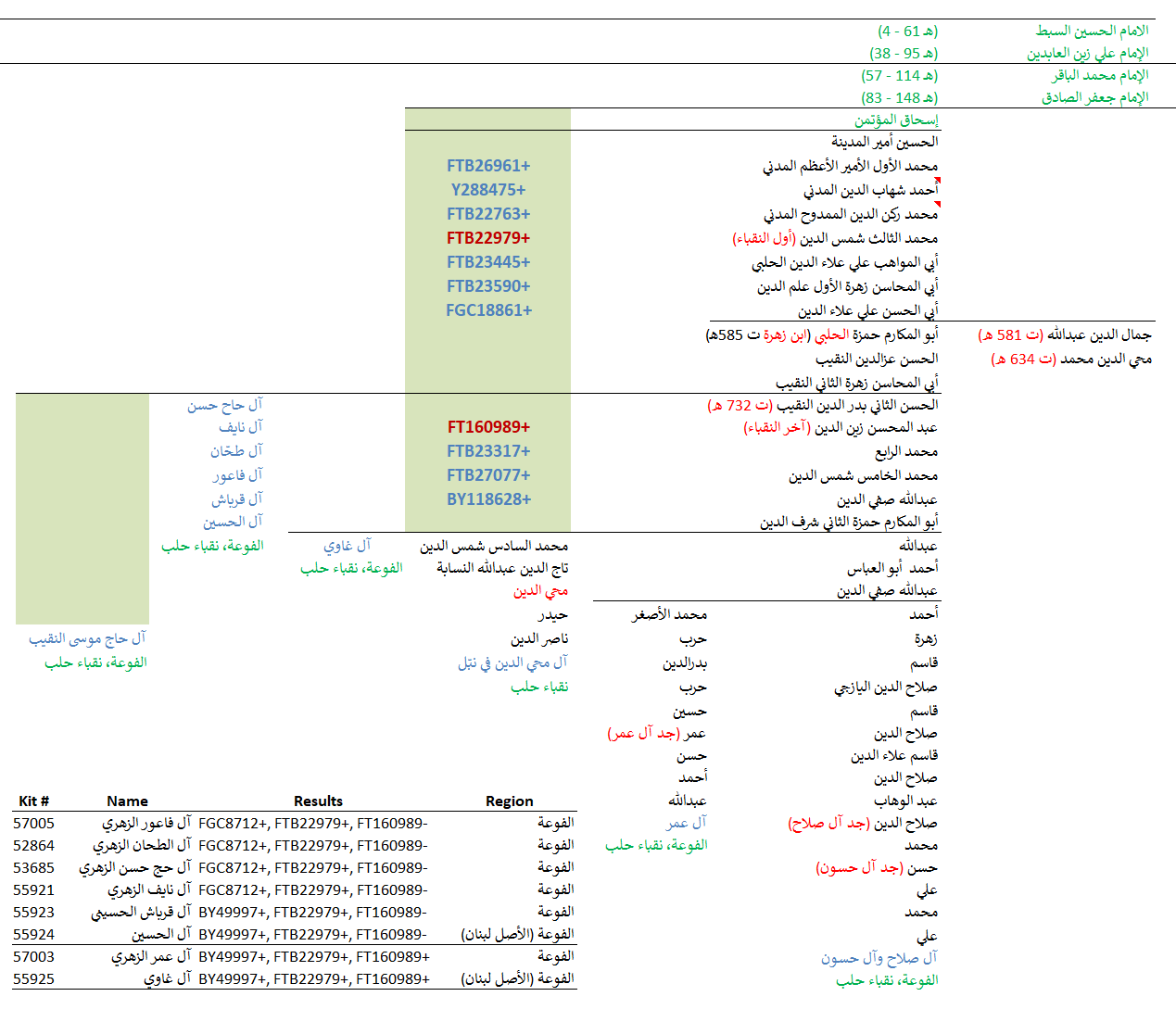The image size is (1176, 1009).
Task: Click the 'الامام الحسين السبط' name cell
Action: point(1092,31)
